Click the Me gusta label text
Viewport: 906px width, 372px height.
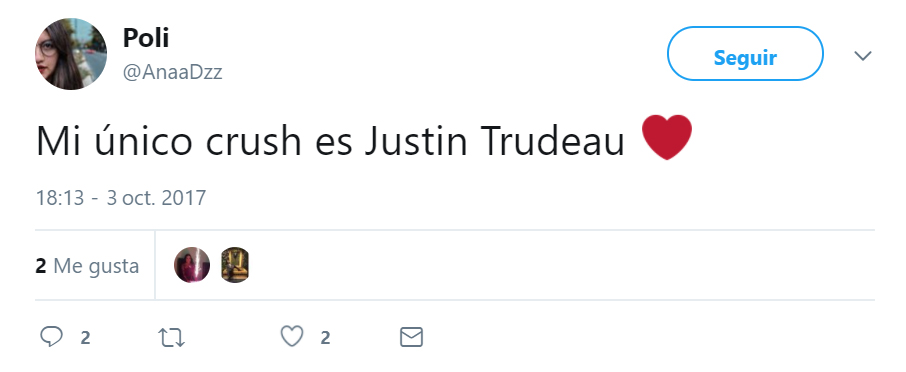96,266
